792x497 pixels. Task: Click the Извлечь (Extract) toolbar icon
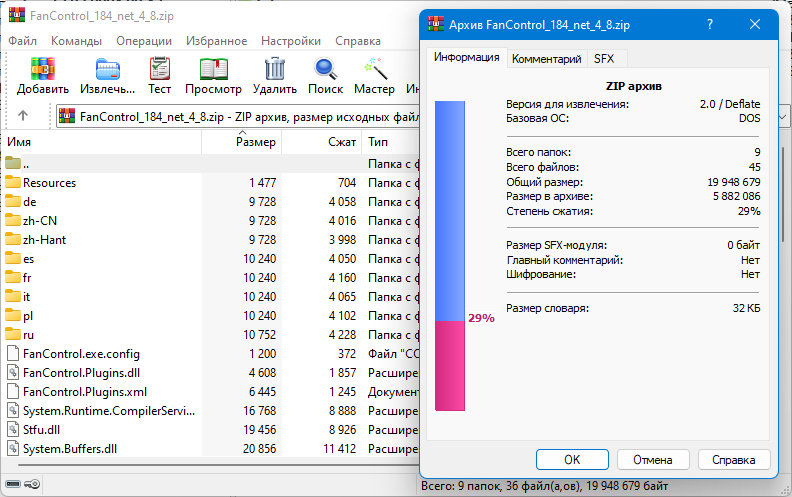point(108,69)
